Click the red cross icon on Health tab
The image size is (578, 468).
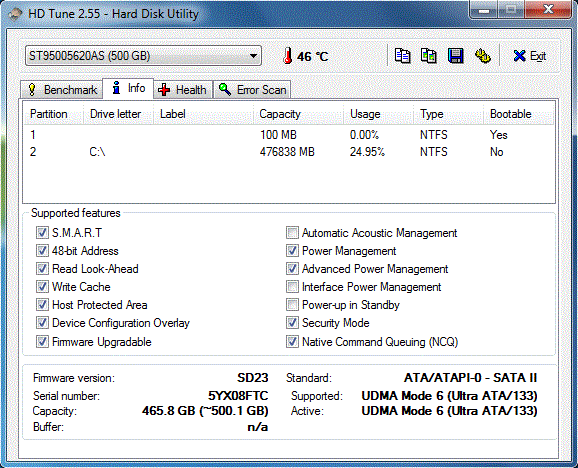(164, 90)
